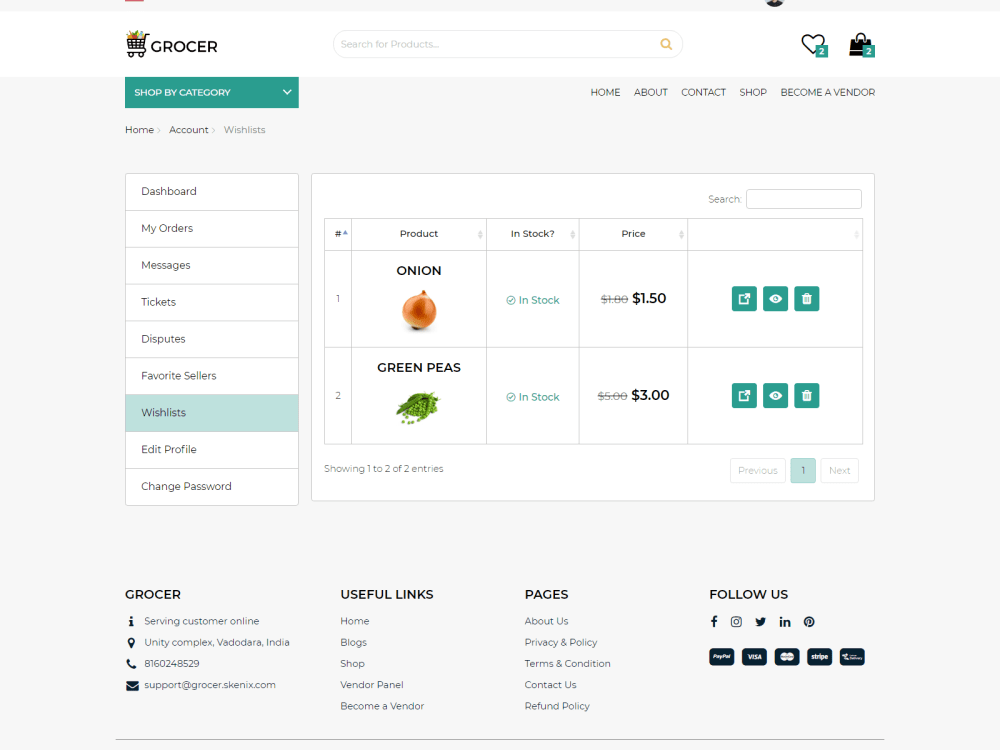The height and width of the screenshot is (750, 1000).
Task: Open the Onion product in a new tab
Action: [743, 298]
